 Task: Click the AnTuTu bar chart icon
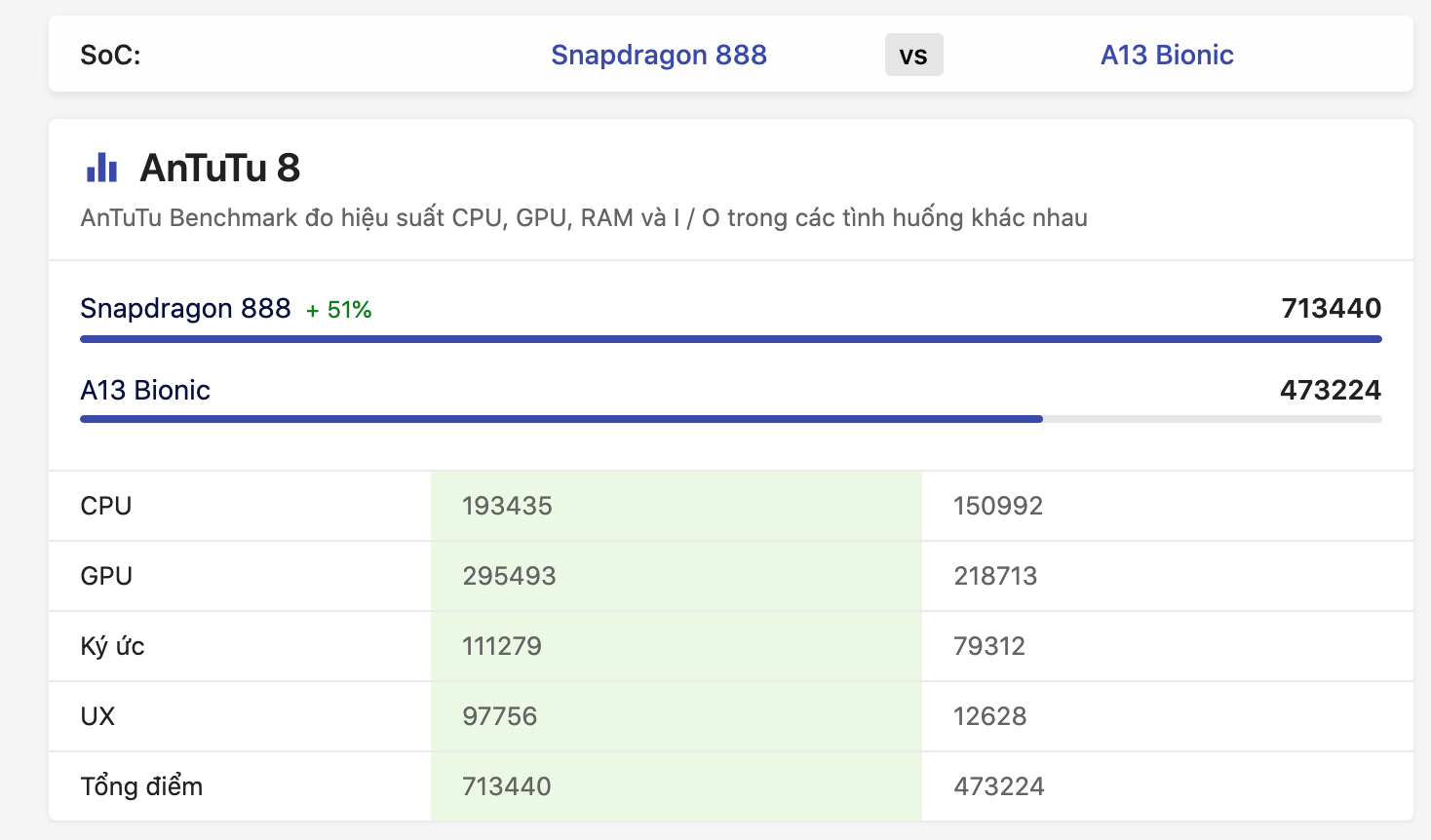pyautogui.click(x=101, y=169)
